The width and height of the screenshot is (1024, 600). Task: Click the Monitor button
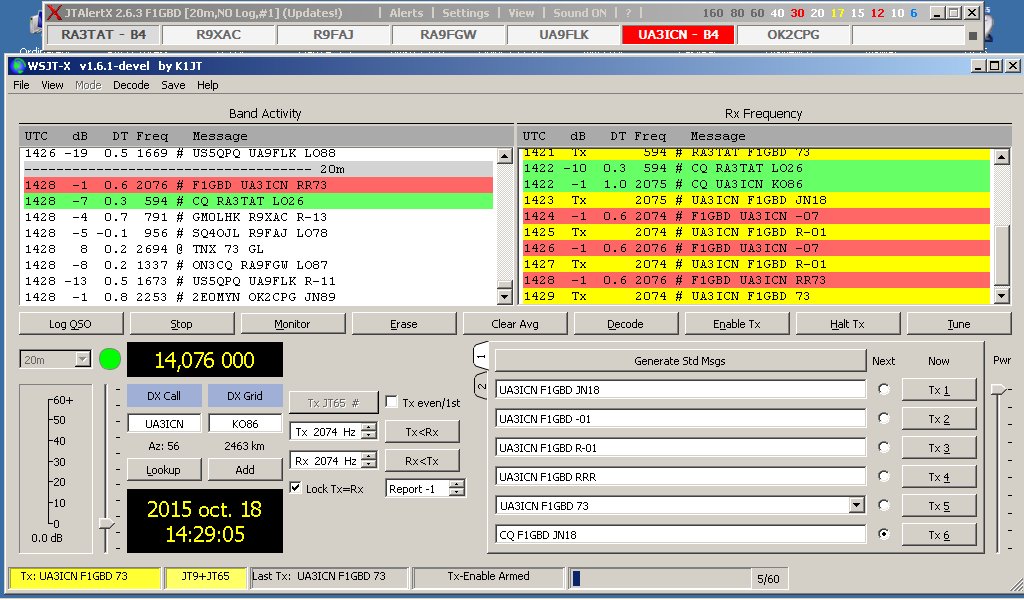click(x=292, y=324)
